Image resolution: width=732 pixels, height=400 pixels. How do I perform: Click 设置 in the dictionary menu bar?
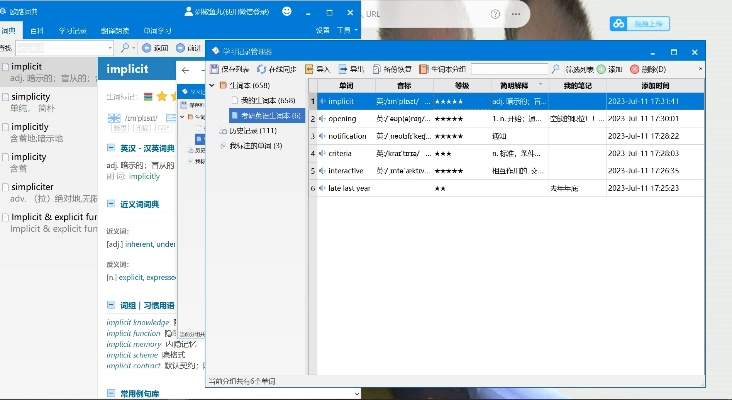tap(323, 30)
